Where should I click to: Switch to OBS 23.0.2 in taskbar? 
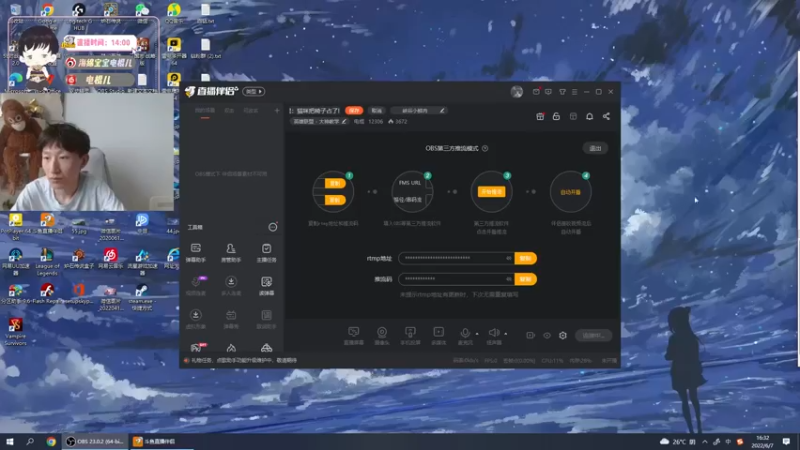[95, 441]
